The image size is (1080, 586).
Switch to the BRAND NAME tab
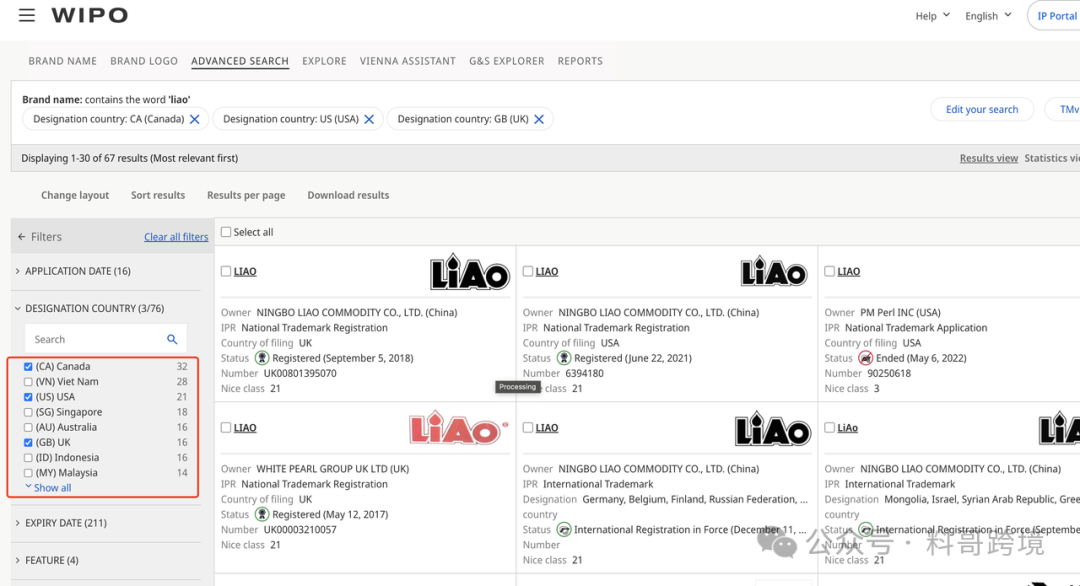(x=63, y=61)
